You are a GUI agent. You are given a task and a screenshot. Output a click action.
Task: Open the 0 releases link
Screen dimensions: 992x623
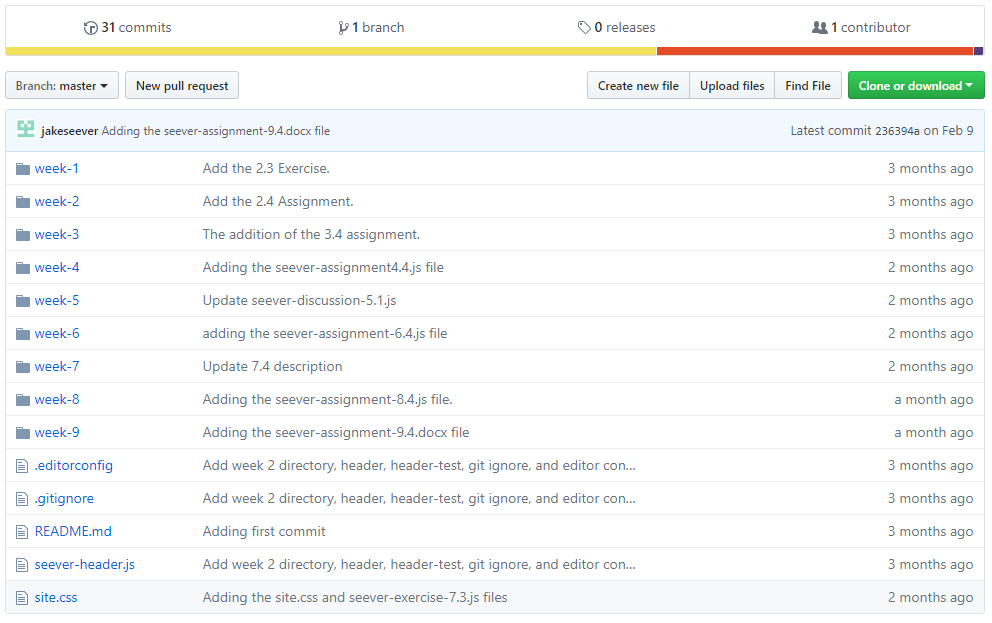click(616, 27)
